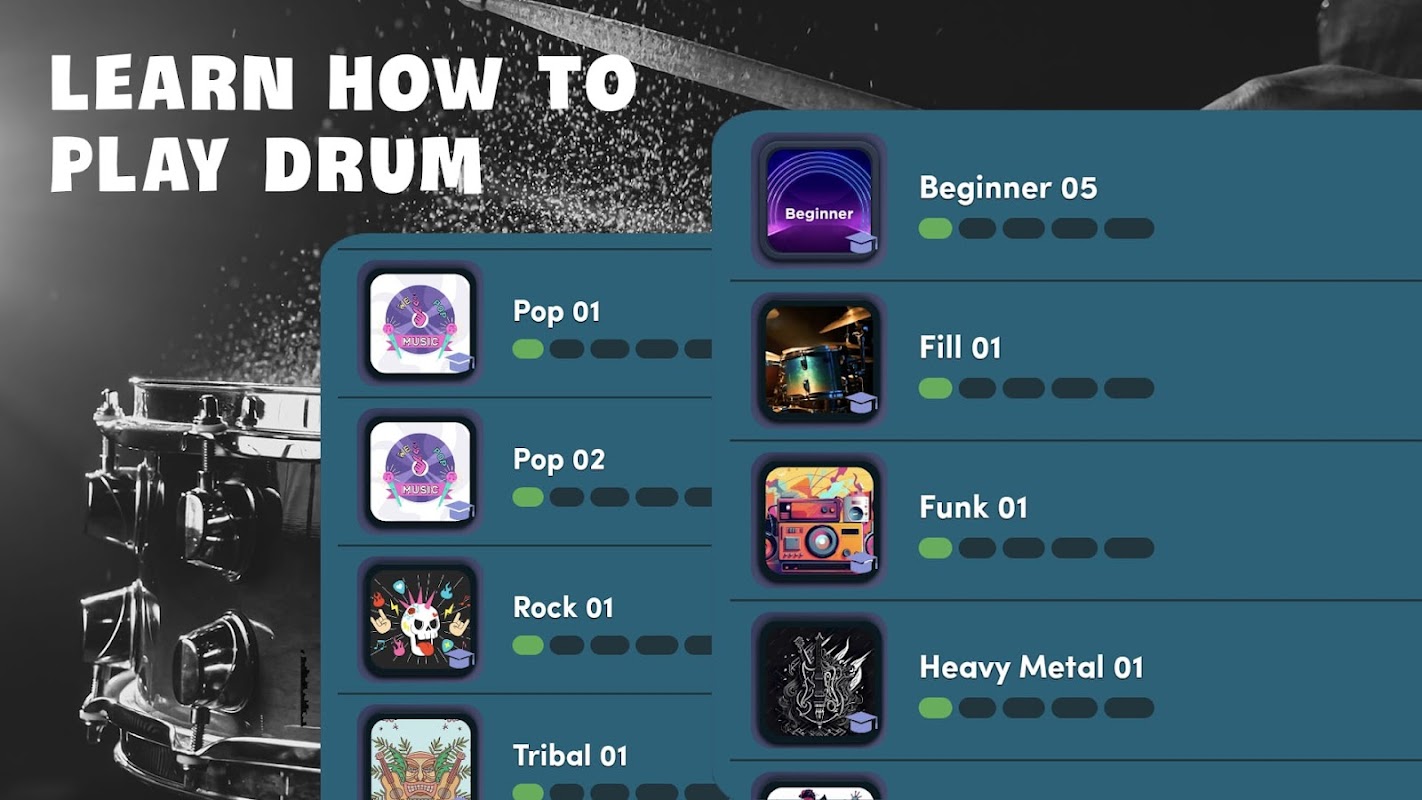Open the Heavy Metal 01 guitar icon
Image resolution: width=1422 pixels, height=800 pixels.
point(819,680)
